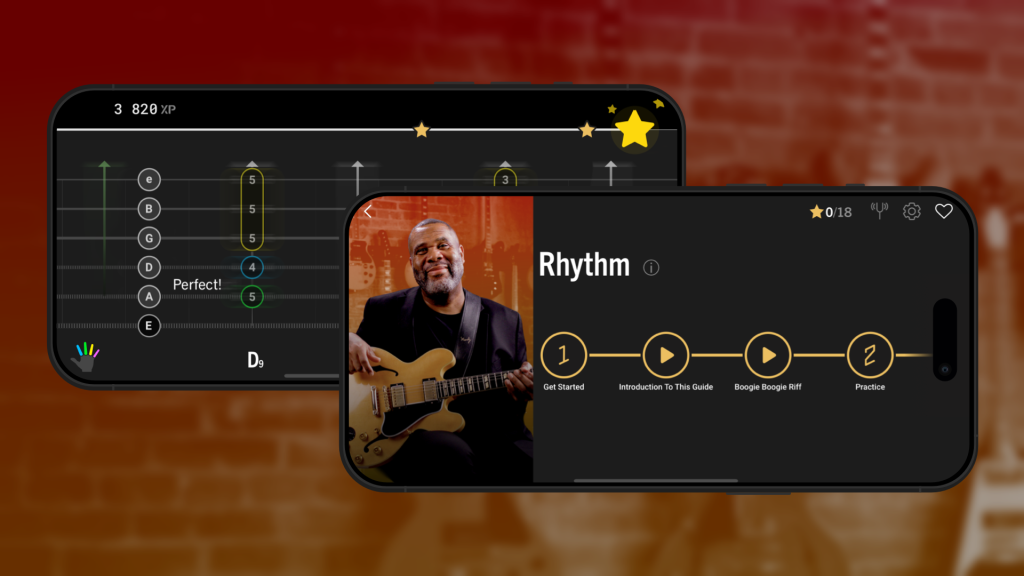Click the first star on progress bar
The image size is (1024, 576).
pyautogui.click(x=422, y=130)
